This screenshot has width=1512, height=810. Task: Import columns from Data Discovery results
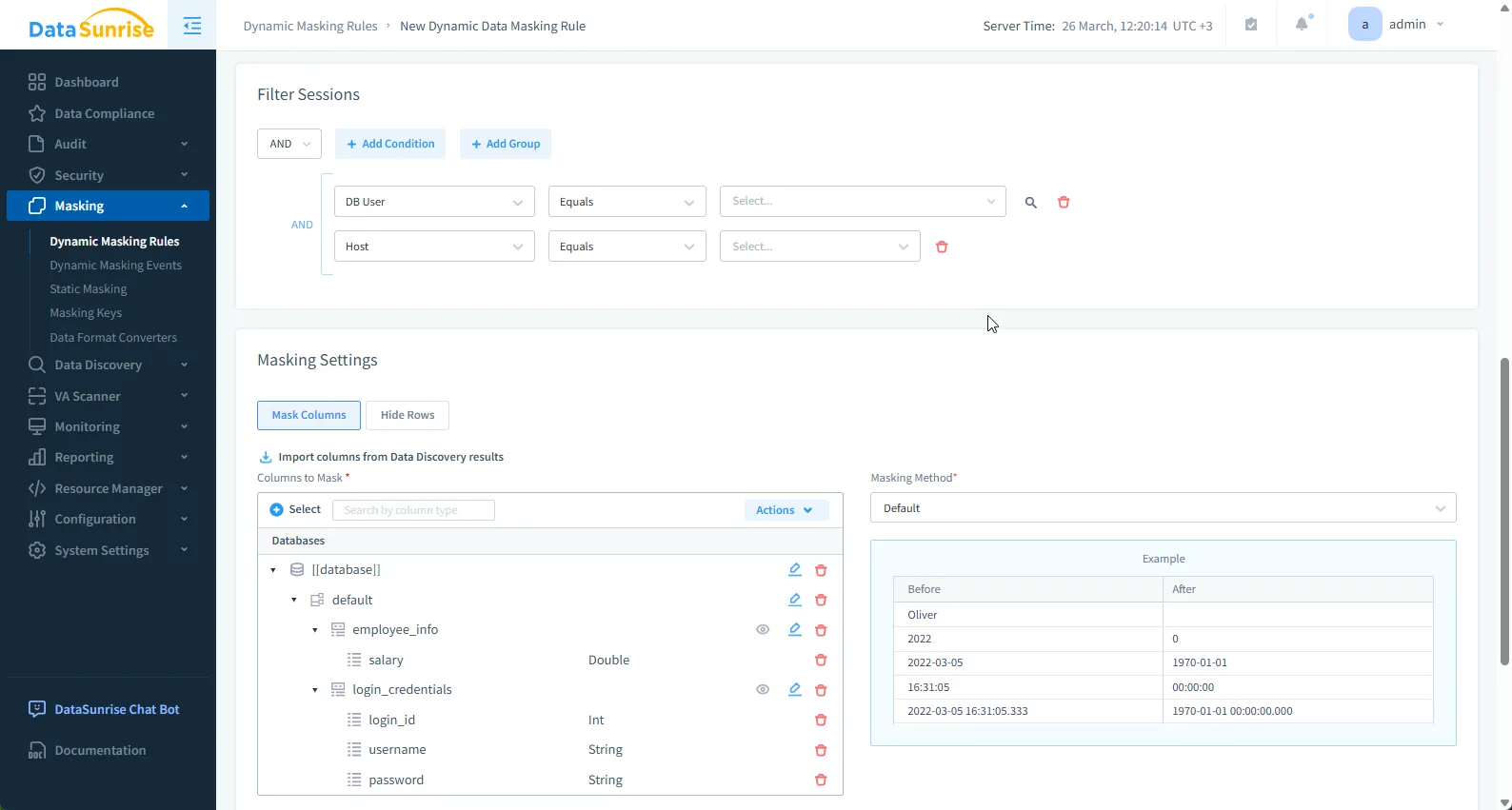click(x=390, y=458)
